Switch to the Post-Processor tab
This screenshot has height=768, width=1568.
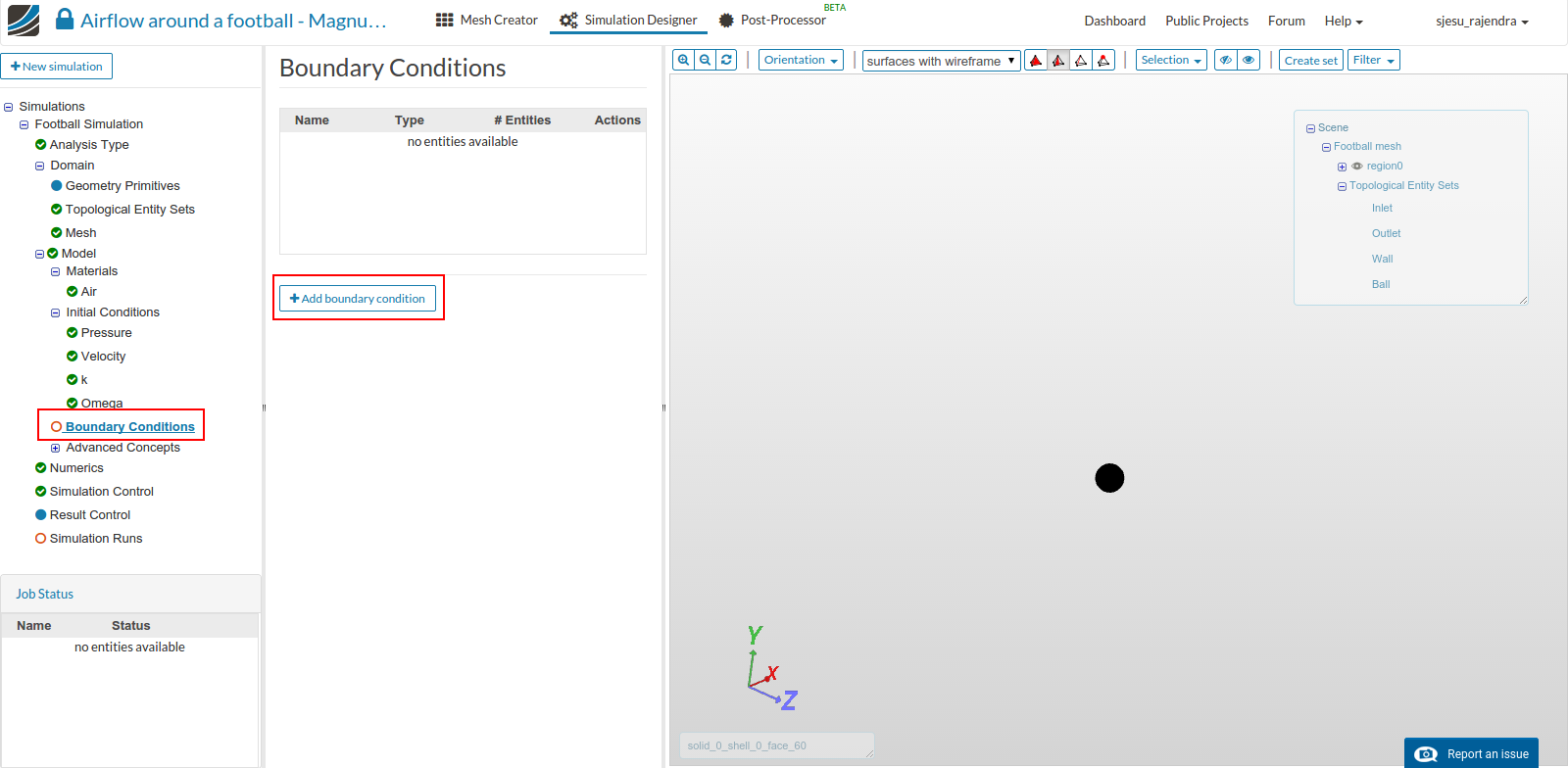point(772,20)
